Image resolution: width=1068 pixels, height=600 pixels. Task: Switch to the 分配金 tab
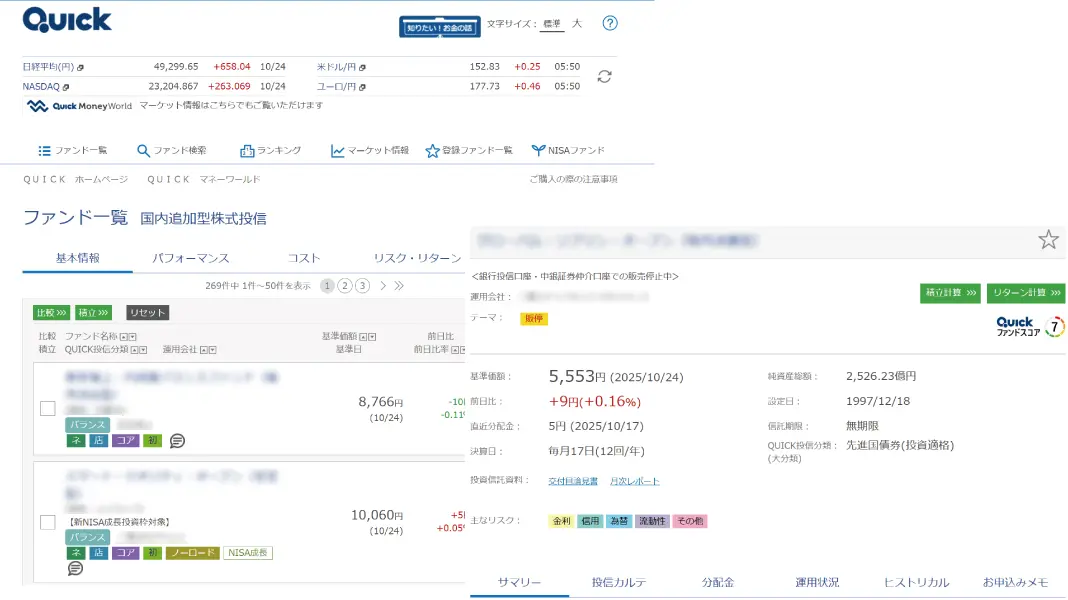tap(718, 582)
